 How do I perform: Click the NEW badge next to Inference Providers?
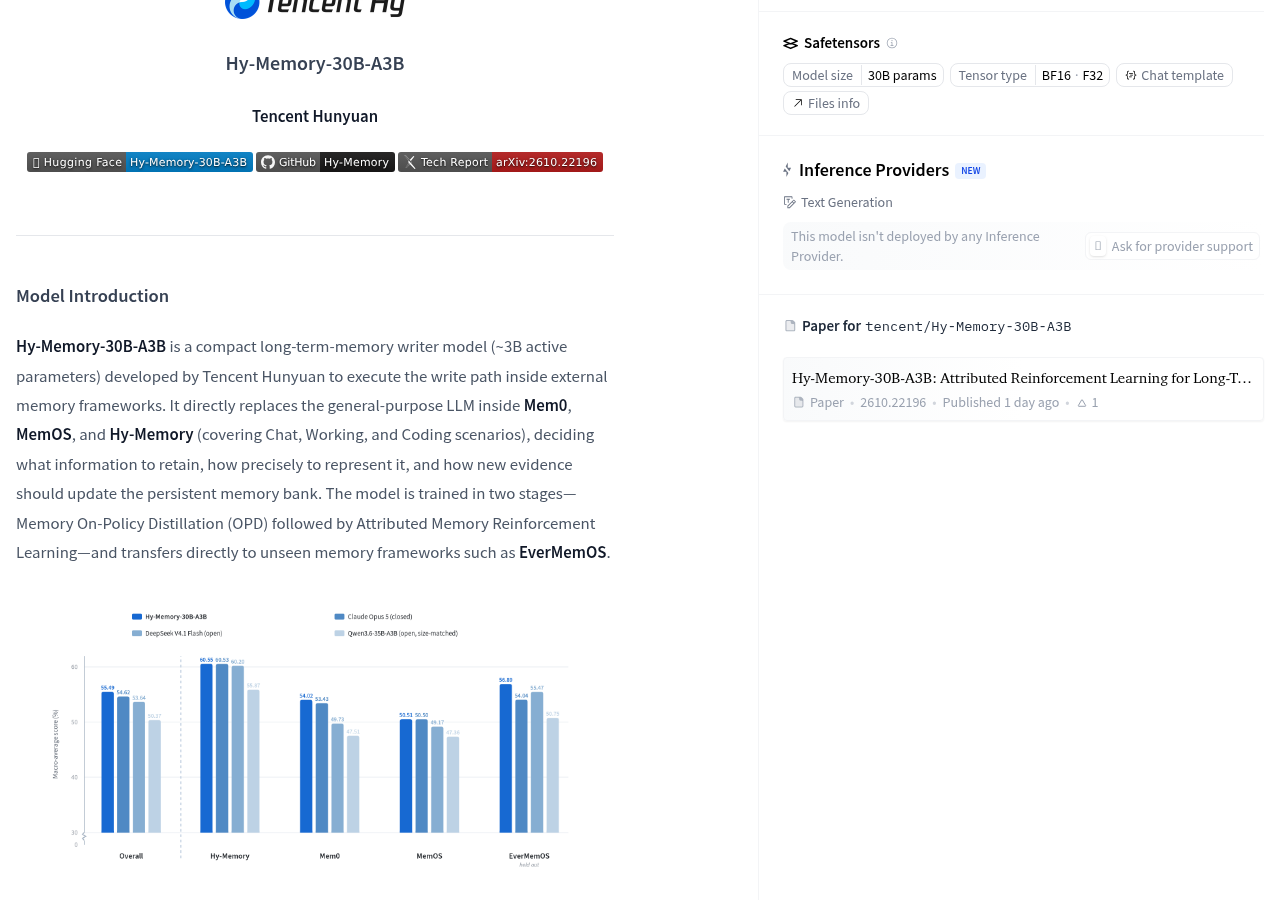[x=970, y=171]
